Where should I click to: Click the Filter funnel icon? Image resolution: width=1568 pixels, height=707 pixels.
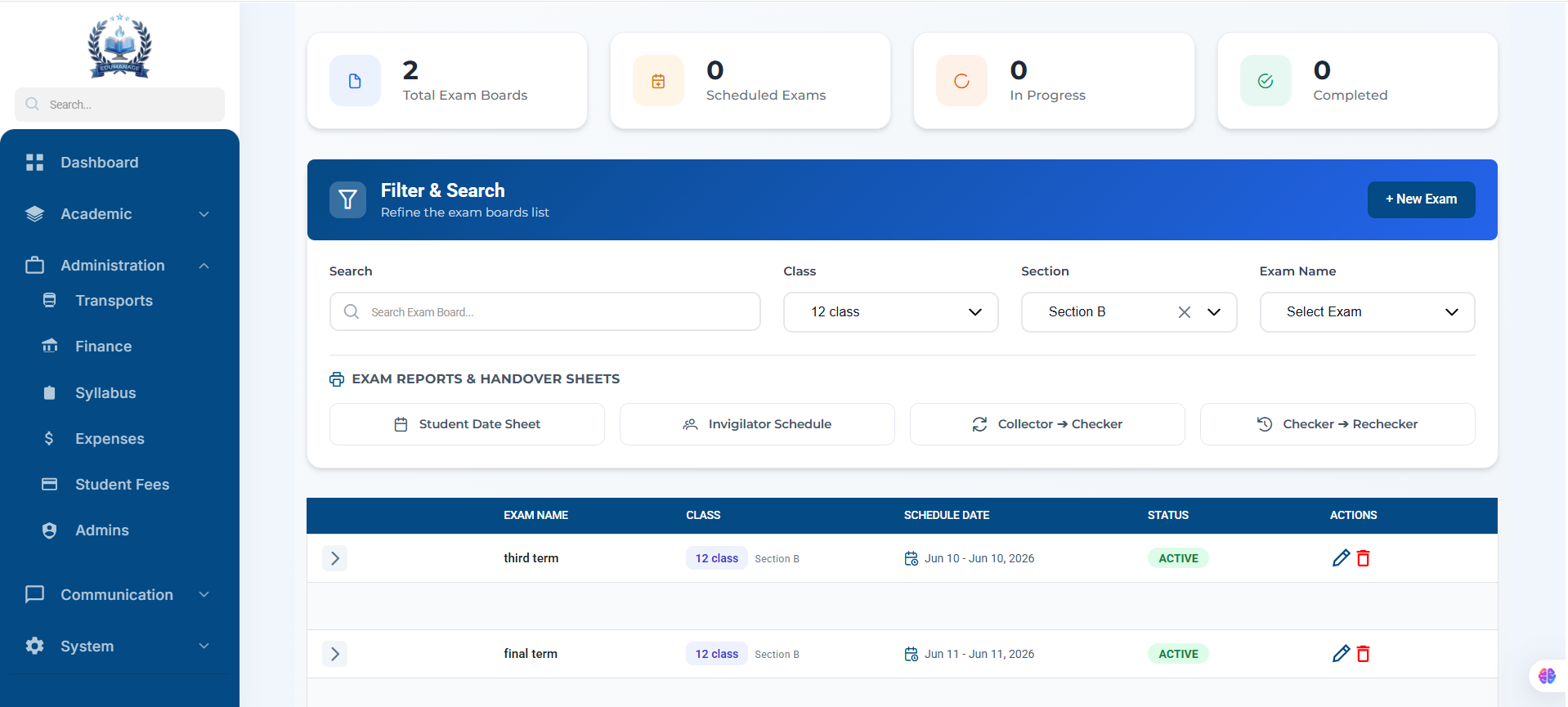pyautogui.click(x=347, y=199)
